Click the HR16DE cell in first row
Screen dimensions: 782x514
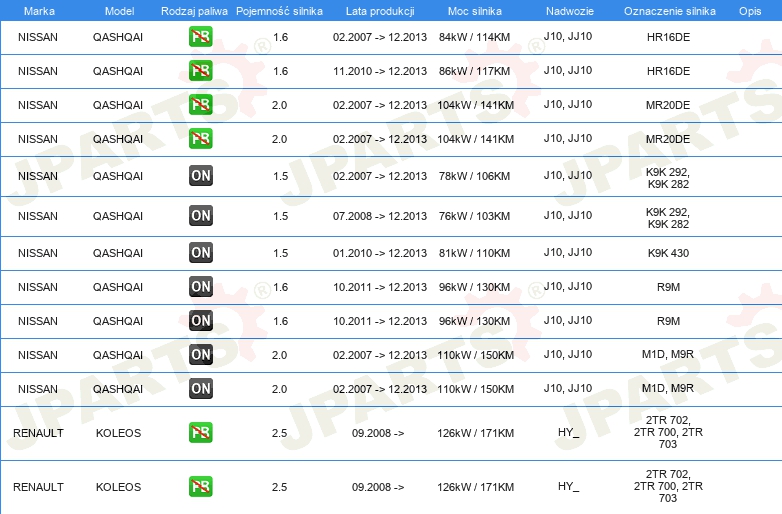(x=668, y=37)
